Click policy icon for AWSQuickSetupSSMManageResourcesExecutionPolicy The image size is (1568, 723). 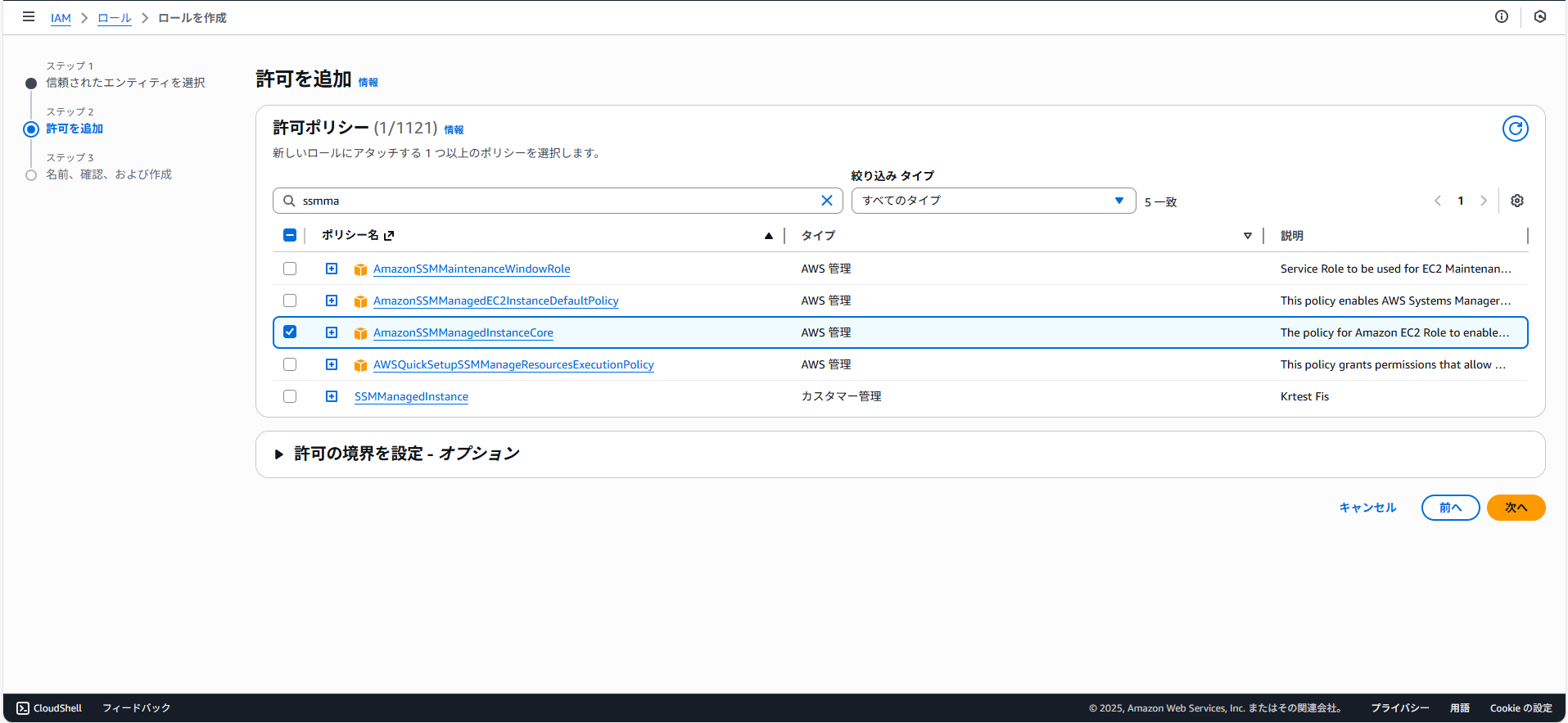tap(360, 365)
